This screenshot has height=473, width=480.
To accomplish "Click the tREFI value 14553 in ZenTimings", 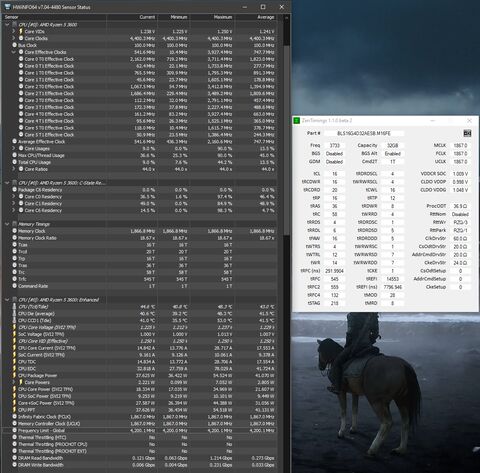I will point(392,279).
